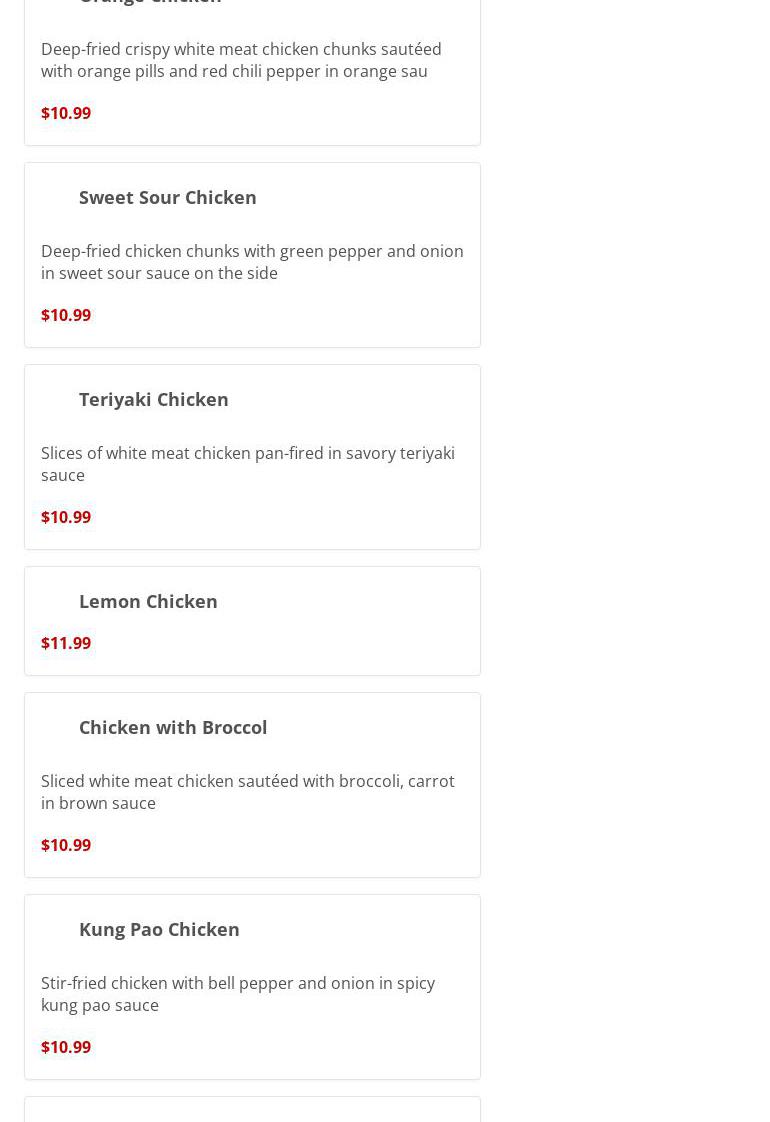Click the Sweet Sour Chicken description text
The image size is (770, 1122).
[251, 262]
